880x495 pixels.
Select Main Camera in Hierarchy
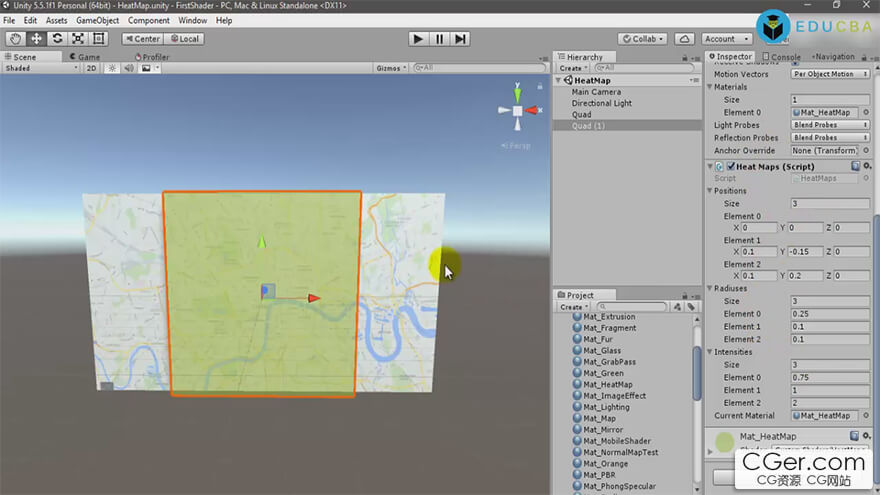pyautogui.click(x=596, y=91)
